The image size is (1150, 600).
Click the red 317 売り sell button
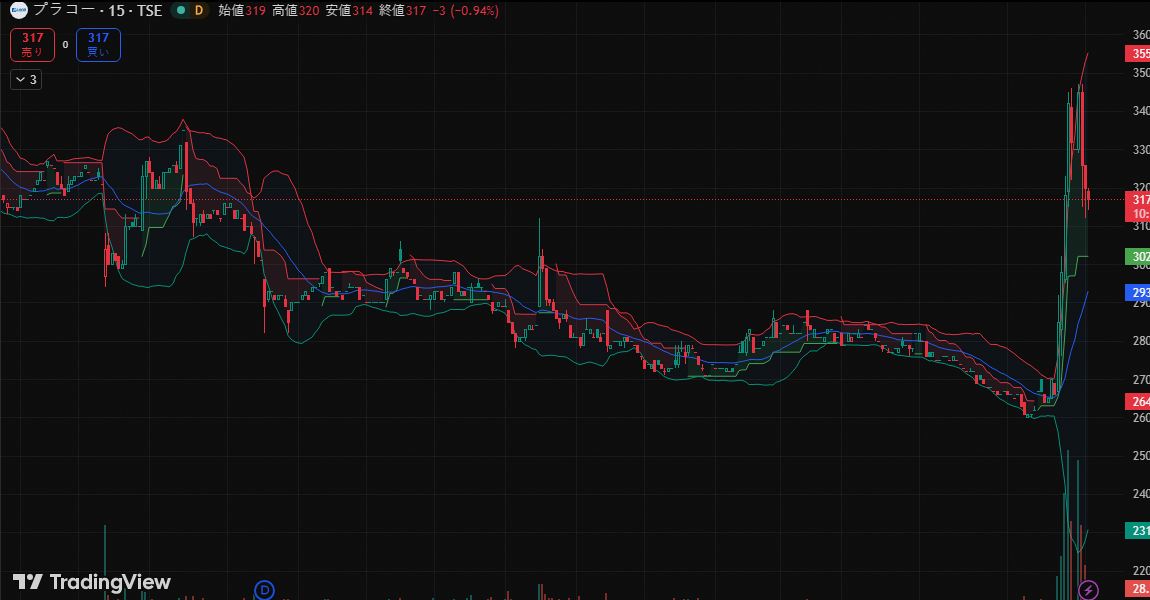point(32,45)
